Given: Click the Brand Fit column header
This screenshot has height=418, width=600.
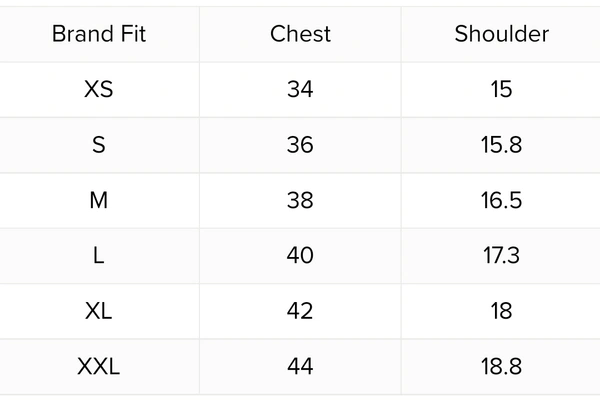Looking at the screenshot, I should tap(99, 34).
